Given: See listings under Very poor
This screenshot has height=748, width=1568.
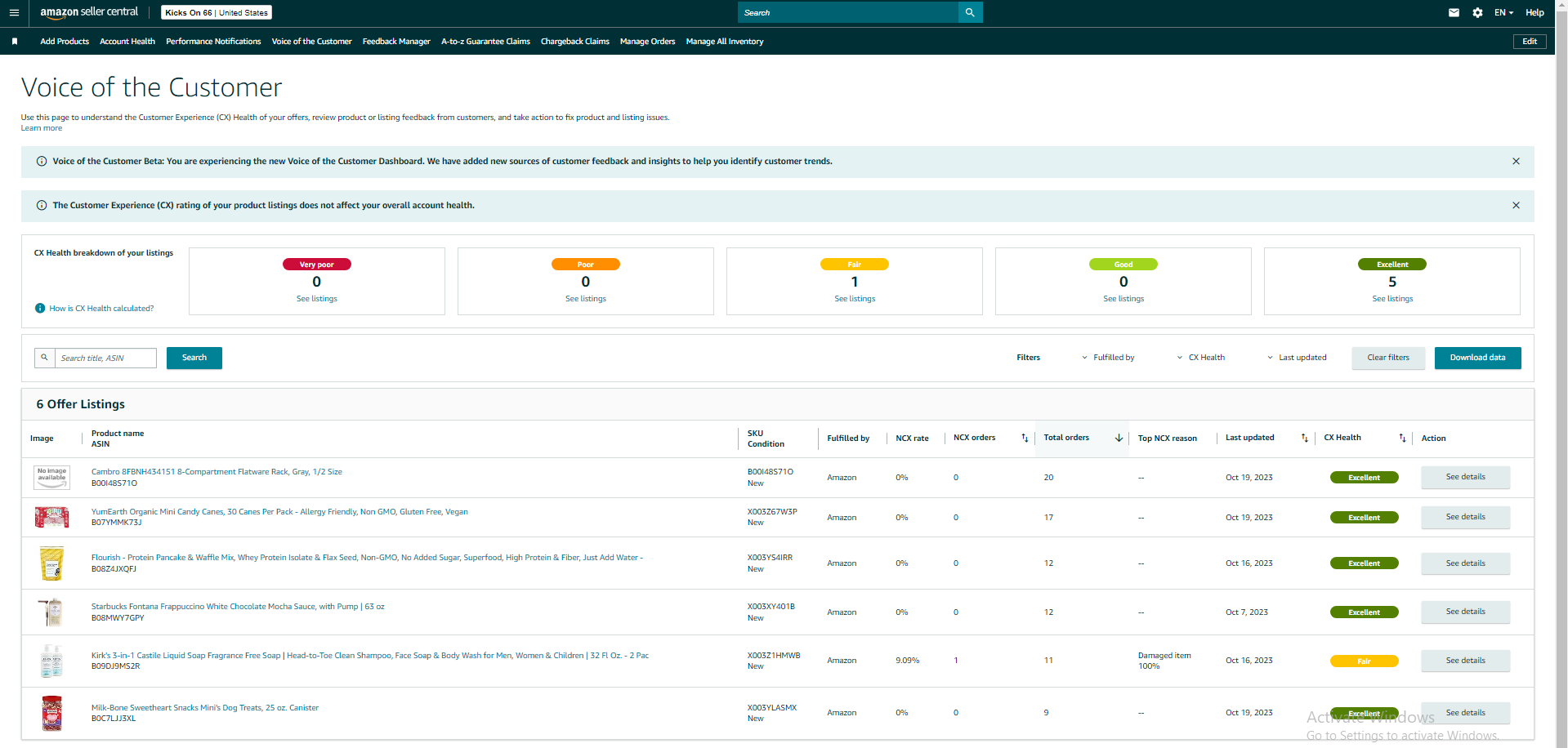Looking at the screenshot, I should click(317, 299).
